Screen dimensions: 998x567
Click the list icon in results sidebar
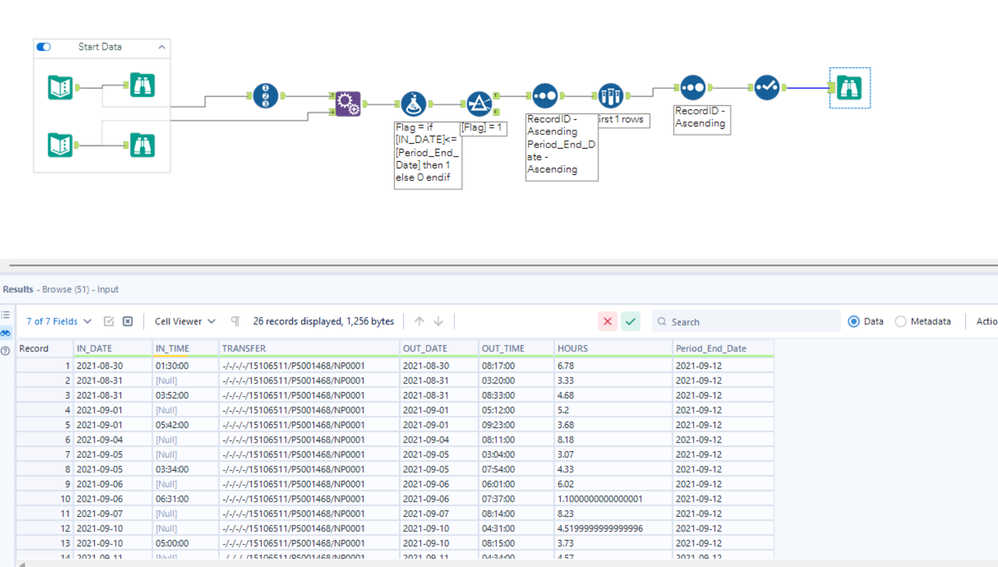coord(6,315)
